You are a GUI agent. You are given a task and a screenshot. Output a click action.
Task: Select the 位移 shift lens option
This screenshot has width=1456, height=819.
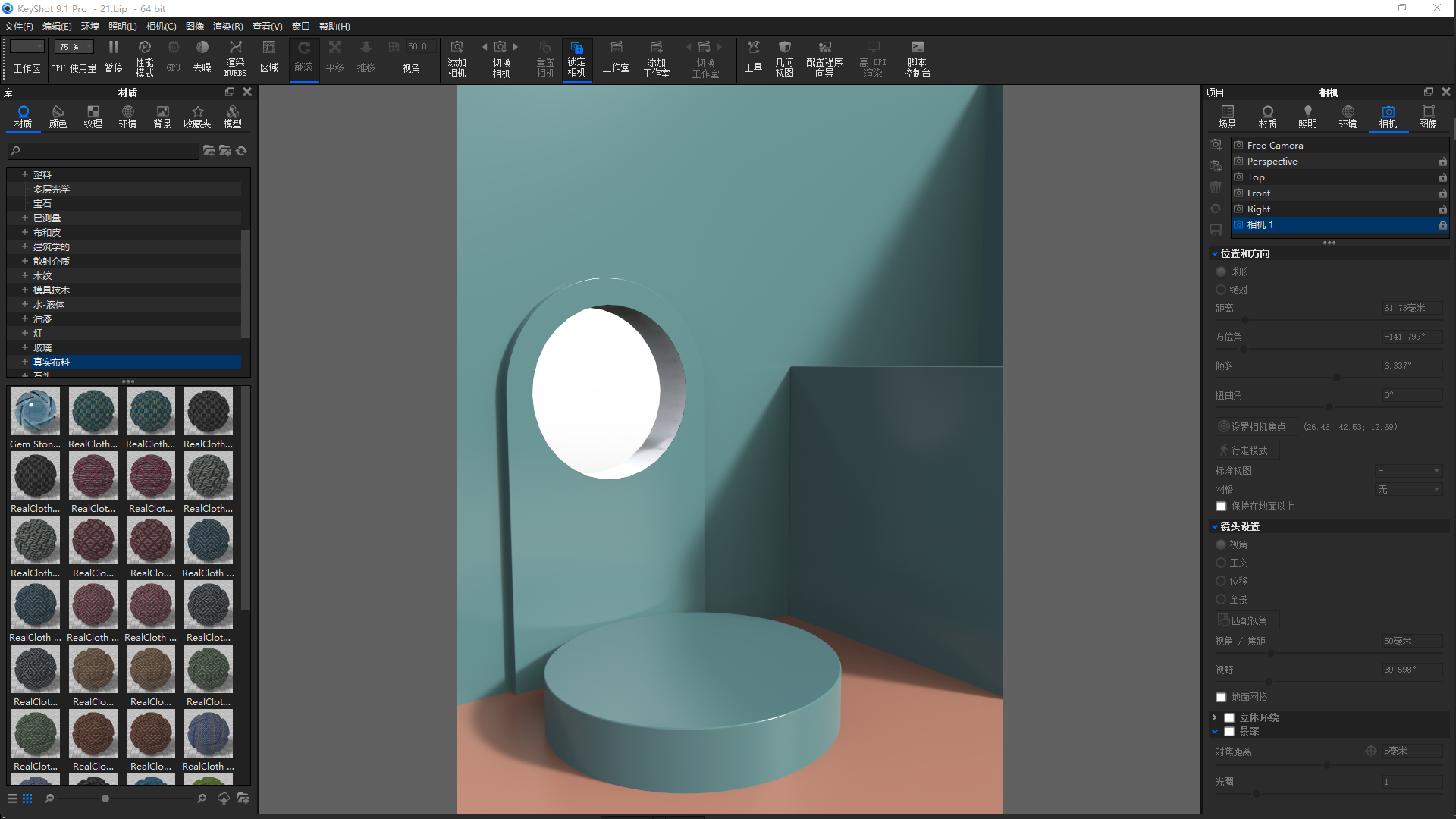pyautogui.click(x=1221, y=581)
